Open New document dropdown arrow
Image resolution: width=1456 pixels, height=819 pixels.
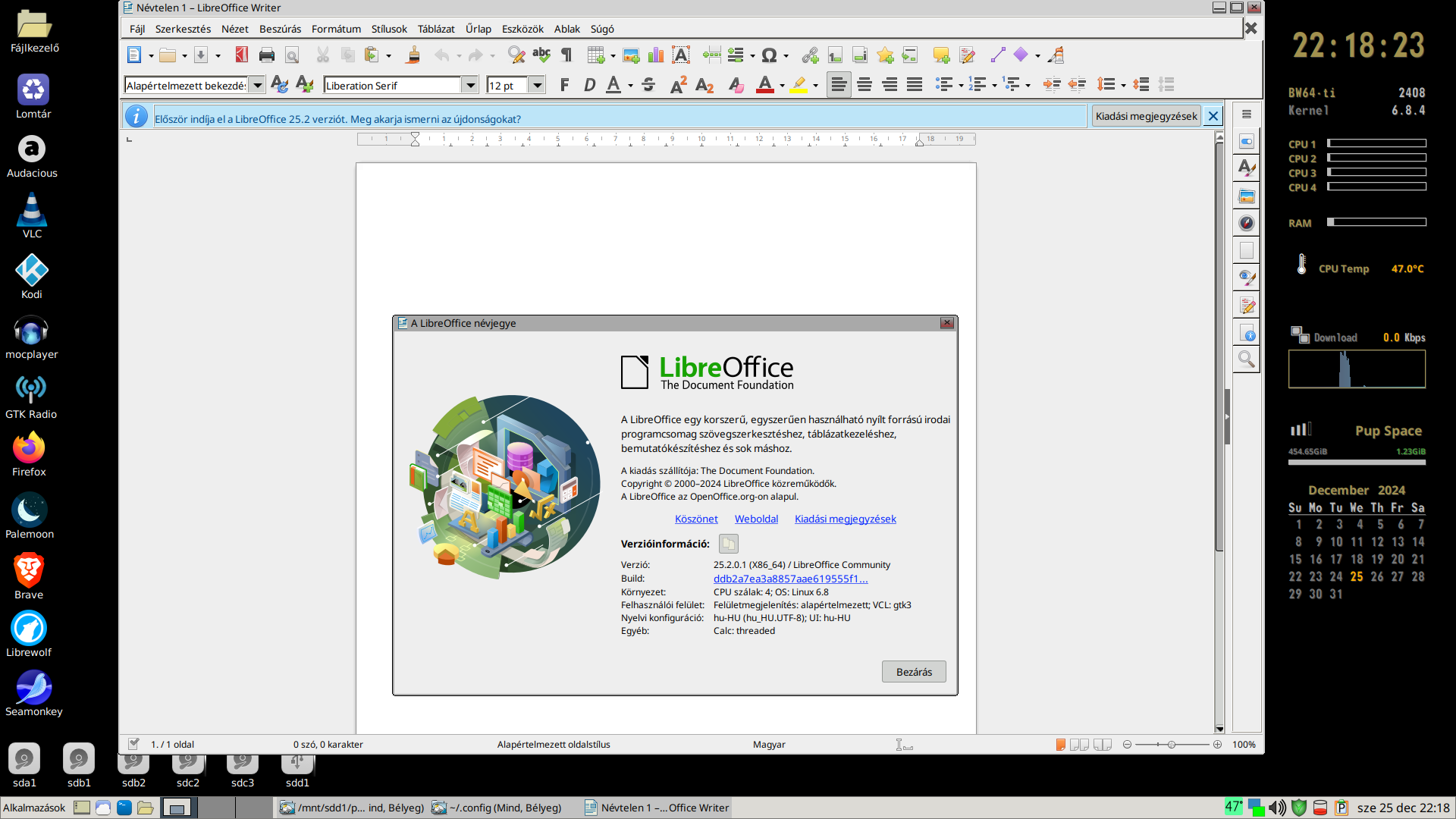coord(151,56)
